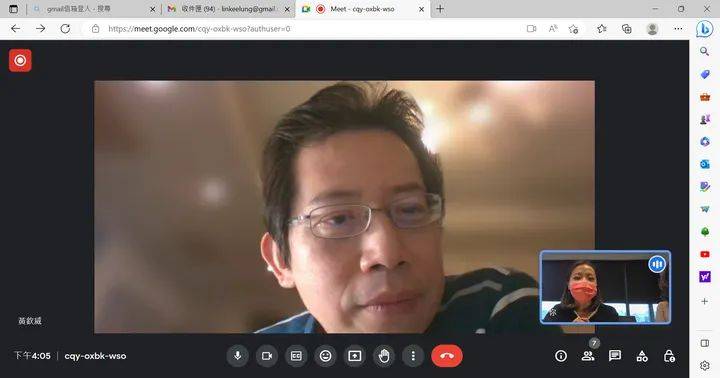Raise hand in the meeting
This screenshot has width=720, height=378.
(x=384, y=356)
